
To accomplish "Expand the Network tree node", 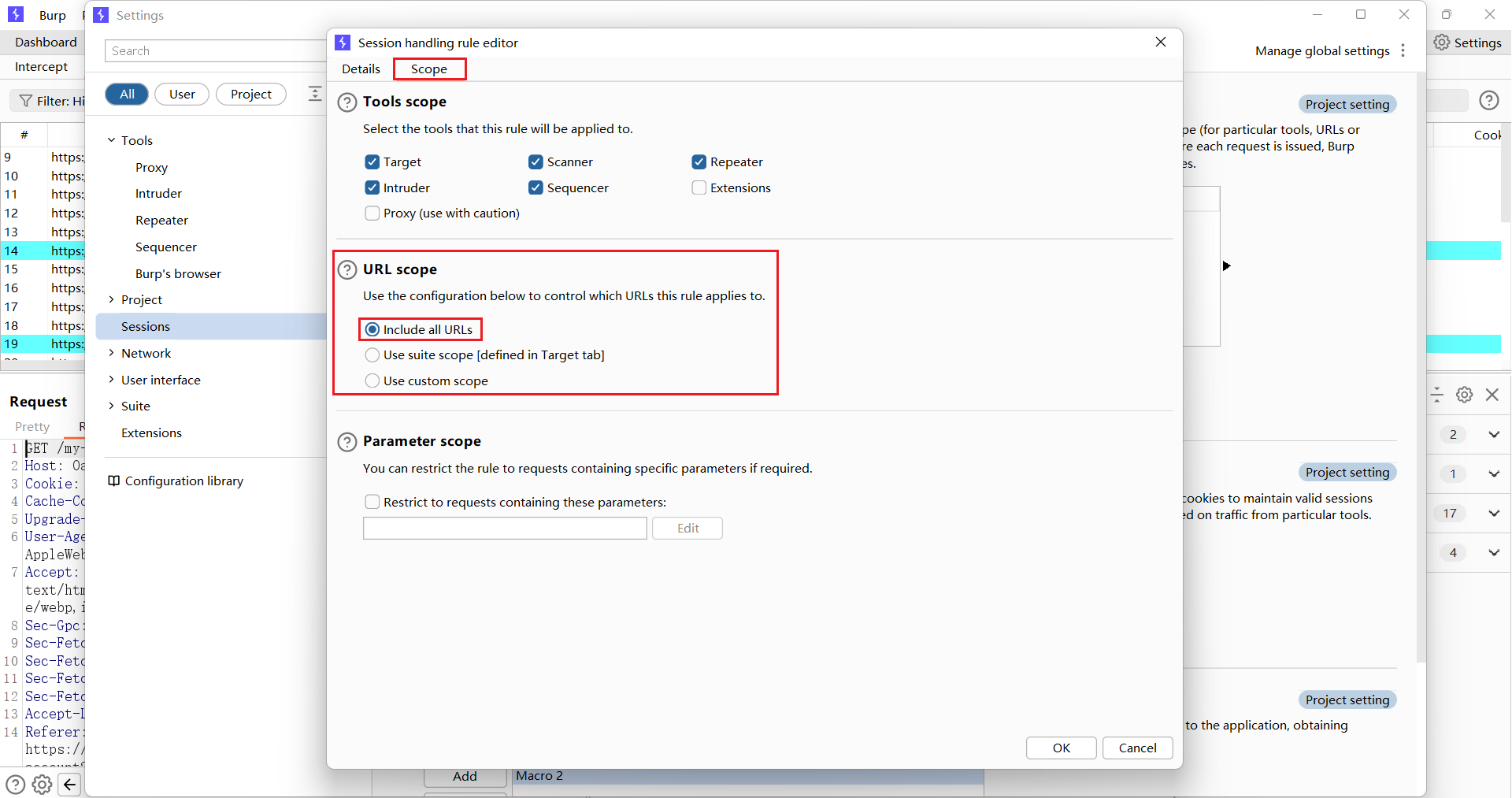I will coord(111,353).
